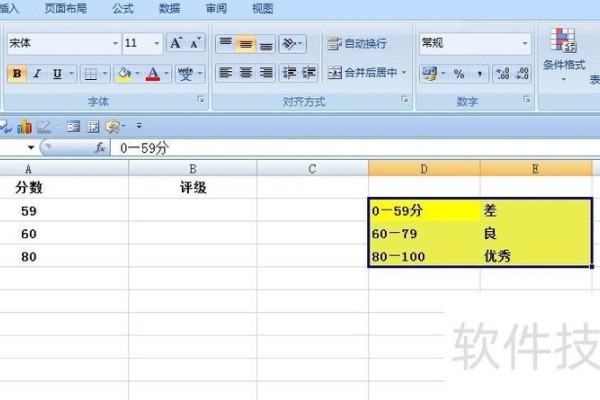Click the chart icon in quick toolbar

(x=24, y=127)
